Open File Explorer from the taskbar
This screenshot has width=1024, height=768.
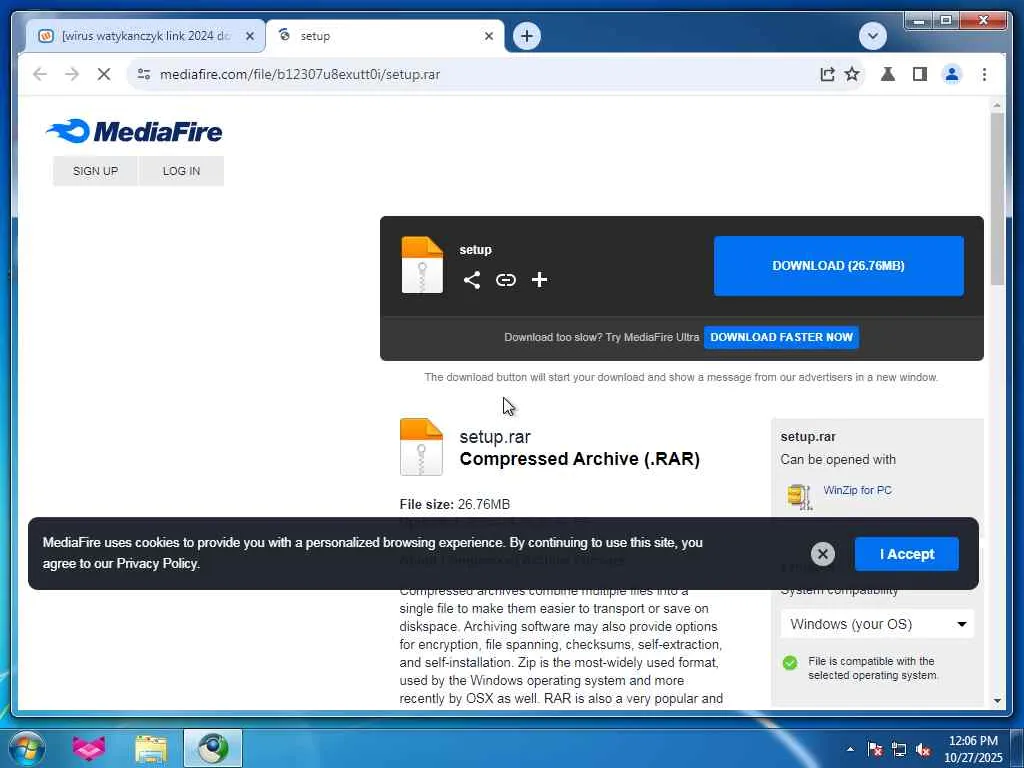pyautogui.click(x=151, y=748)
